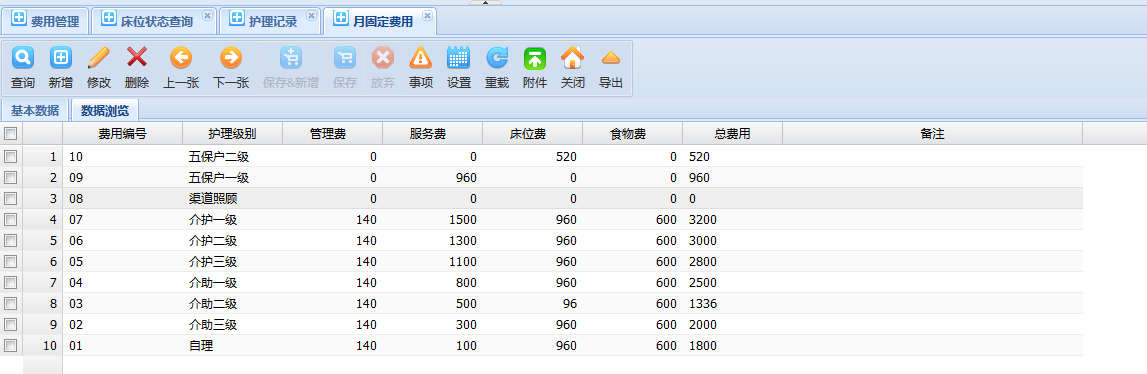The image size is (1147, 374).
Task: Check the row for 自理
Action: click(x=10, y=345)
